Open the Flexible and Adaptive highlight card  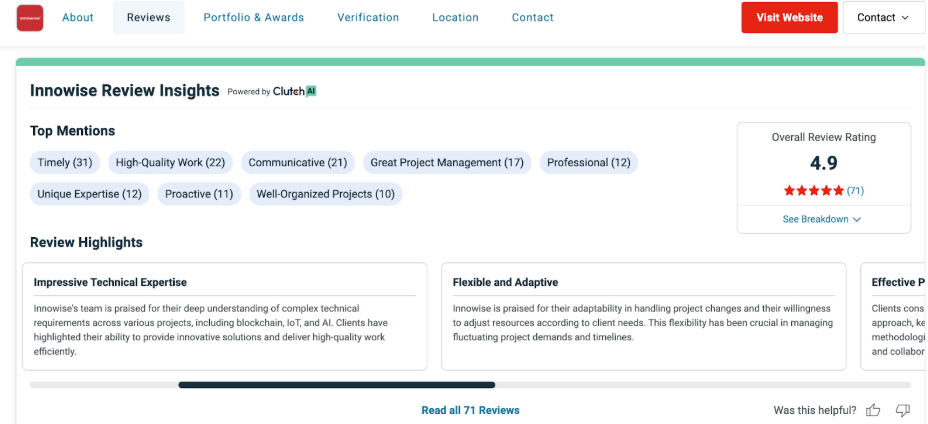click(x=644, y=316)
